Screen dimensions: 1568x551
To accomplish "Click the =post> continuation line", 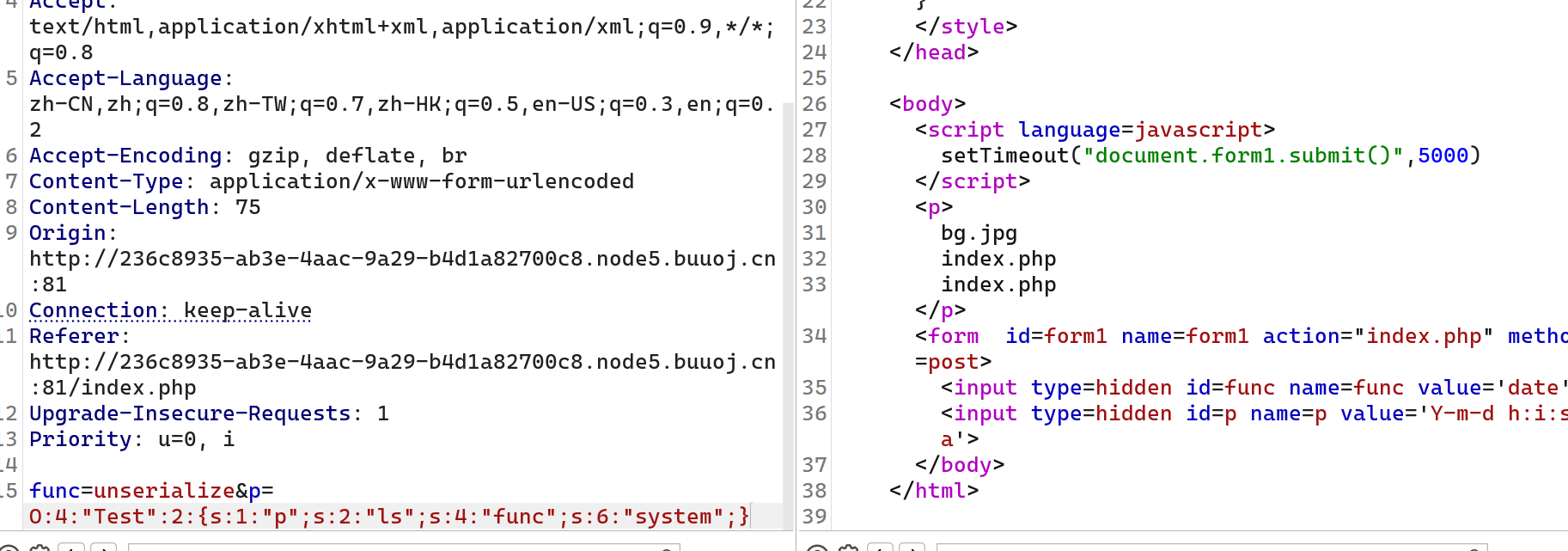I will pos(954,362).
